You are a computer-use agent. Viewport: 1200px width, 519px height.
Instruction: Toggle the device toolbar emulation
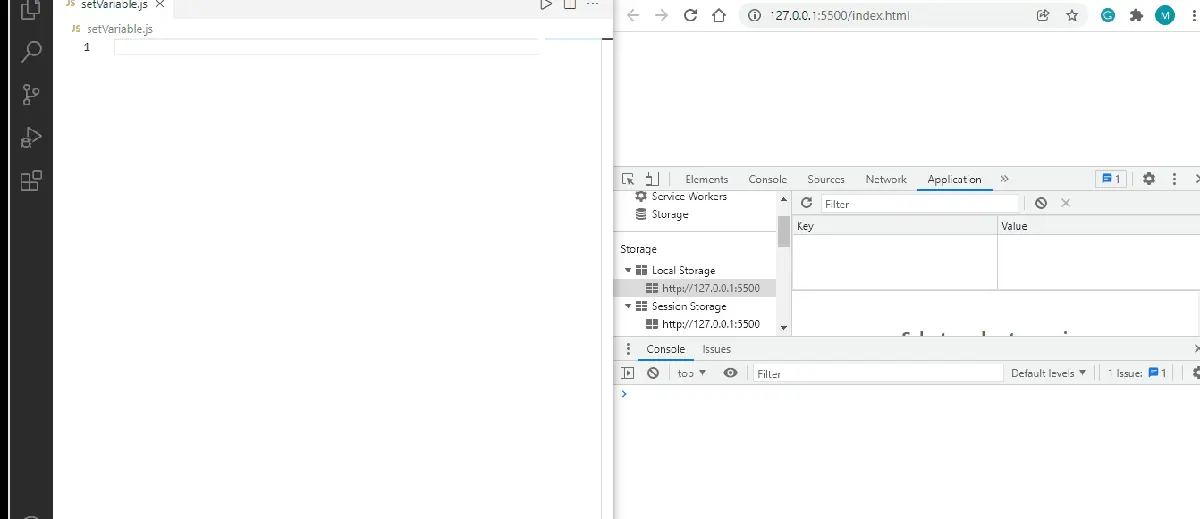(652, 179)
